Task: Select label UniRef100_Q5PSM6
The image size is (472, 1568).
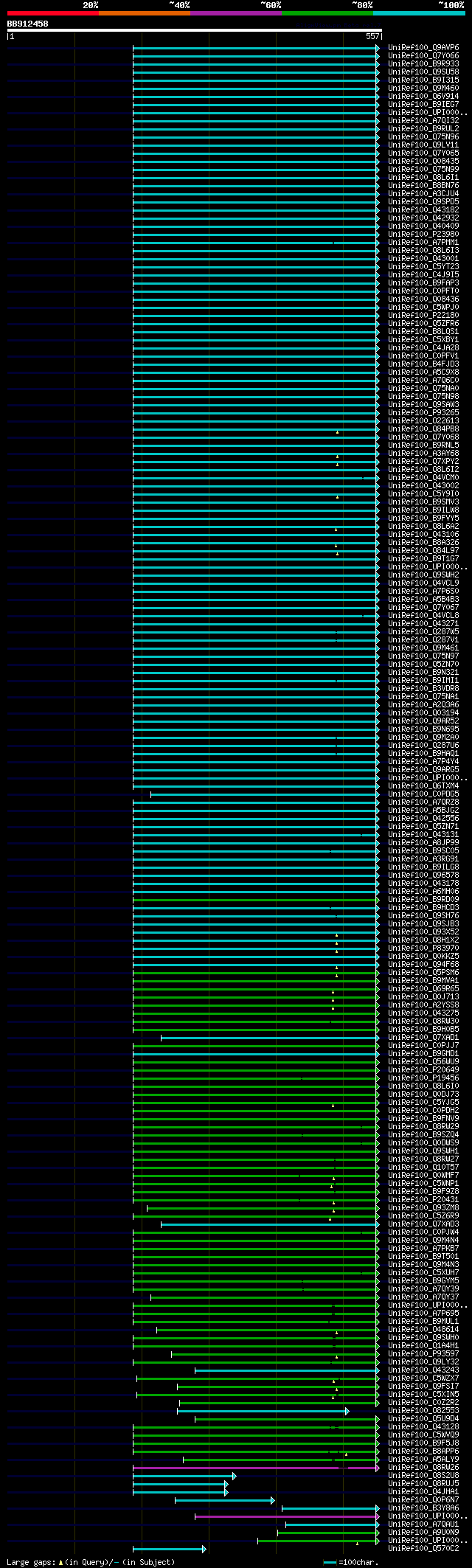Action: point(423,972)
